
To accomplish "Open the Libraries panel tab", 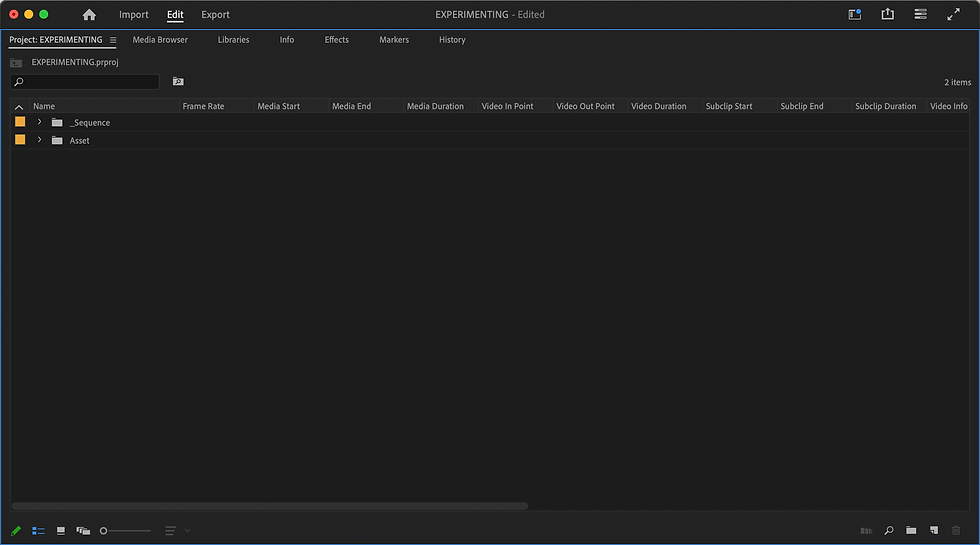I will [x=233, y=39].
